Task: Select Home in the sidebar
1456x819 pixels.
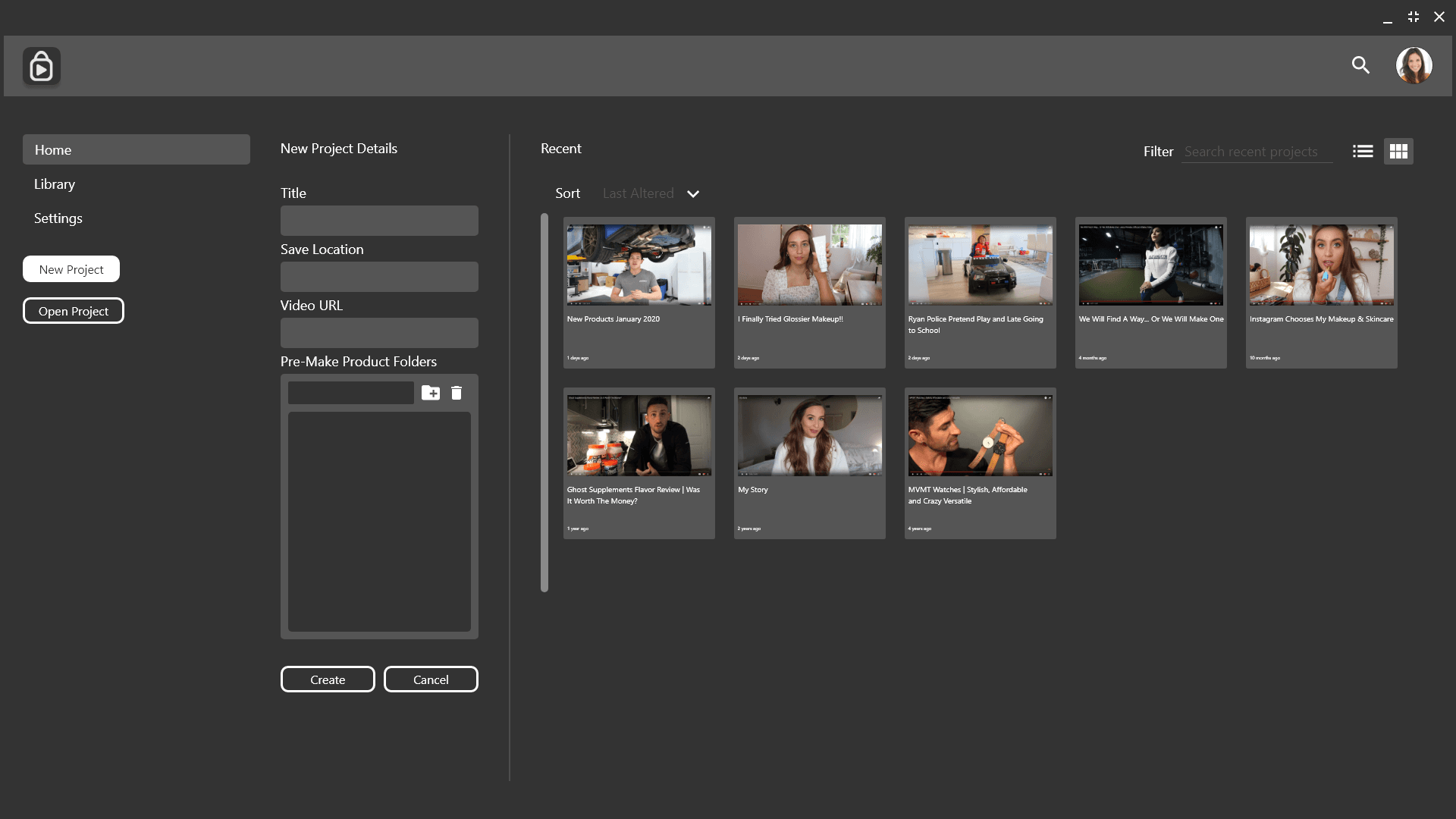Action: pyautogui.click(x=136, y=149)
